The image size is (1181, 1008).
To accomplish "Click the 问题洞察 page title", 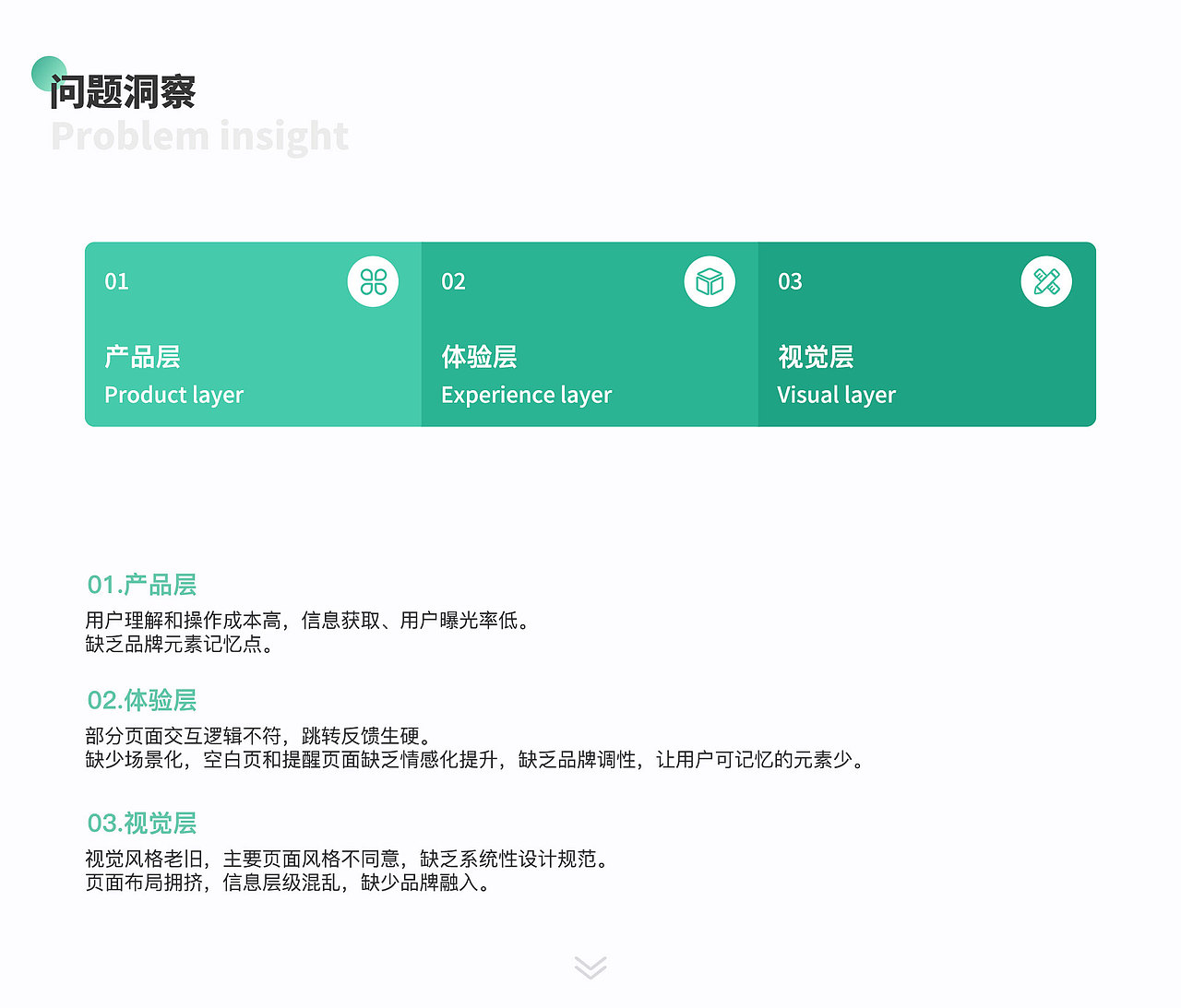I will (123, 91).
